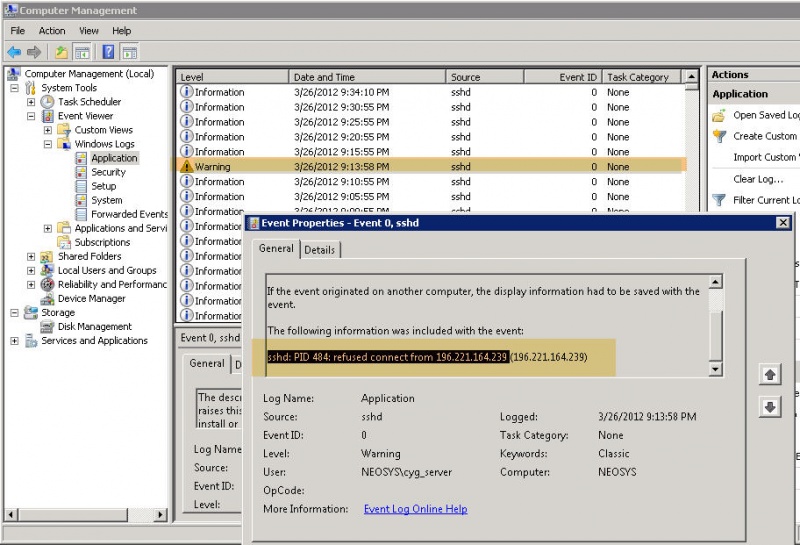Click Clear Log in Actions pane
The height and width of the screenshot is (545, 800).
tap(758, 179)
